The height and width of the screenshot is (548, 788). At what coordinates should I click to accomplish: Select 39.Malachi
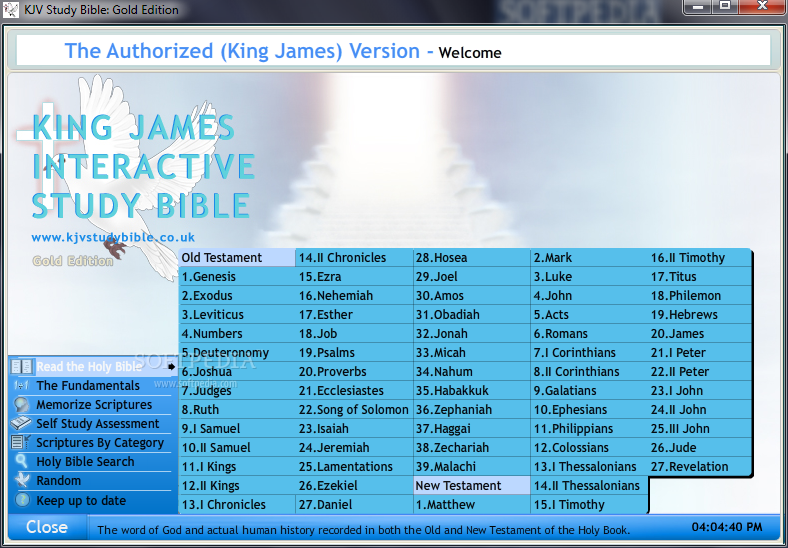pyautogui.click(x=471, y=467)
